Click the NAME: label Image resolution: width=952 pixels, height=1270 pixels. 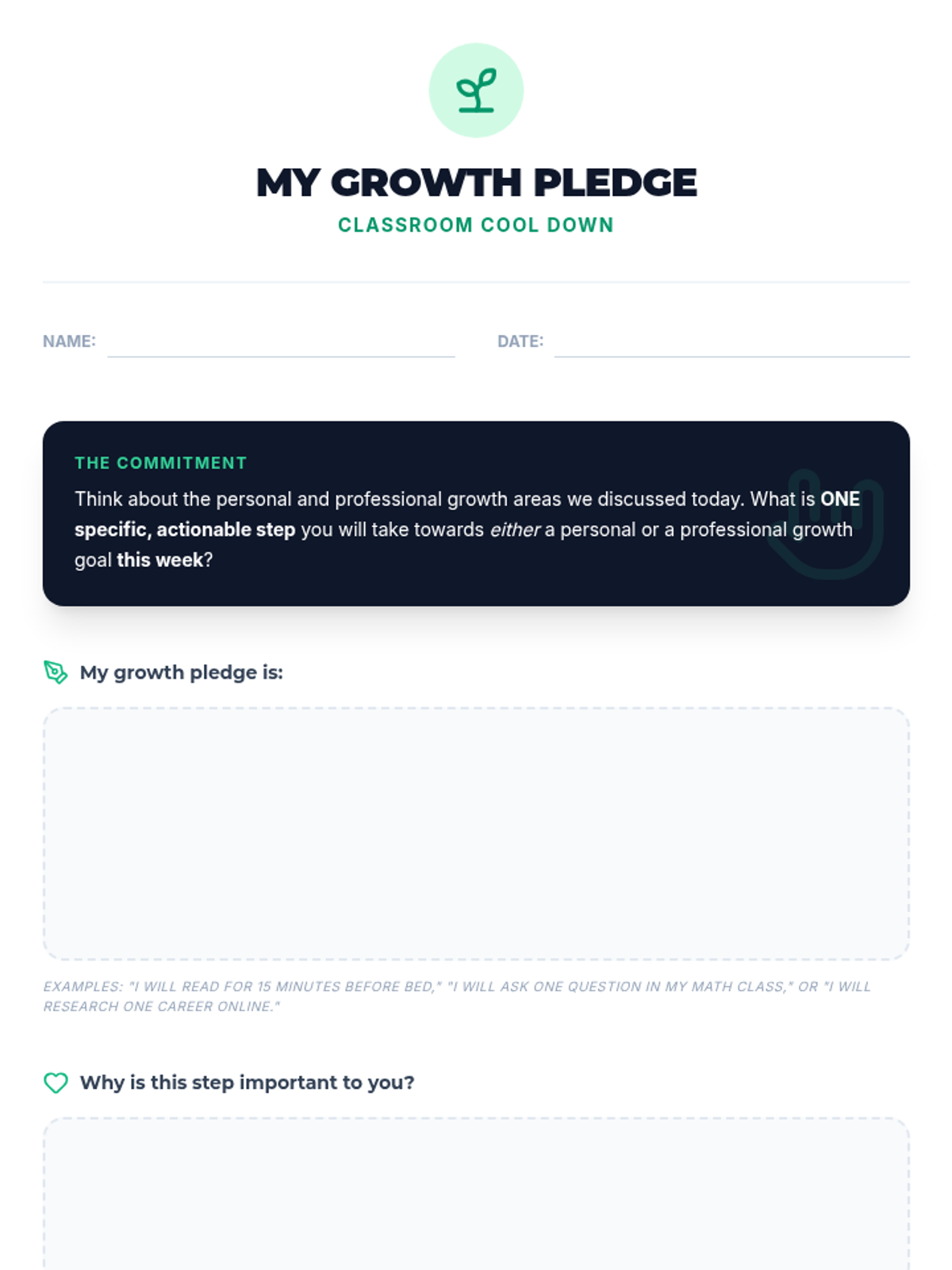69,341
